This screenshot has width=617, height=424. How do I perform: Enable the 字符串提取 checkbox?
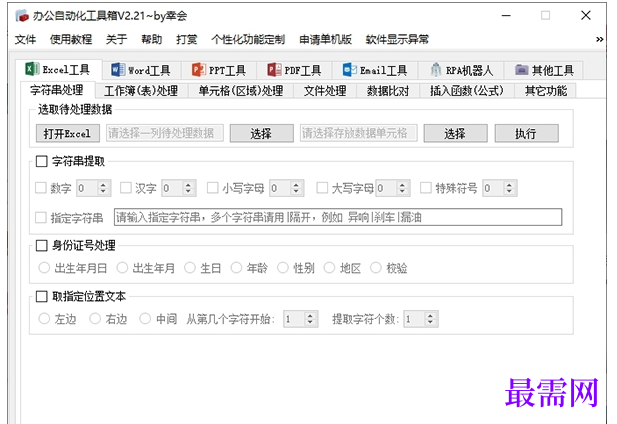coord(41,161)
